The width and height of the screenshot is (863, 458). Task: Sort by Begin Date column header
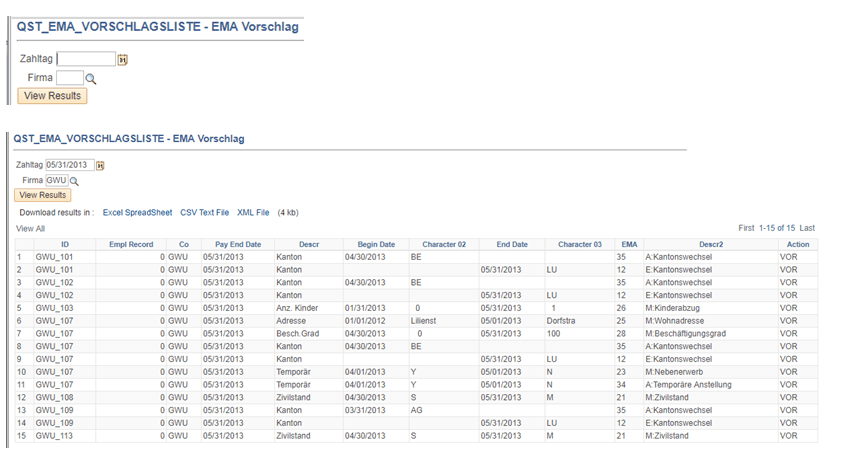[376, 244]
